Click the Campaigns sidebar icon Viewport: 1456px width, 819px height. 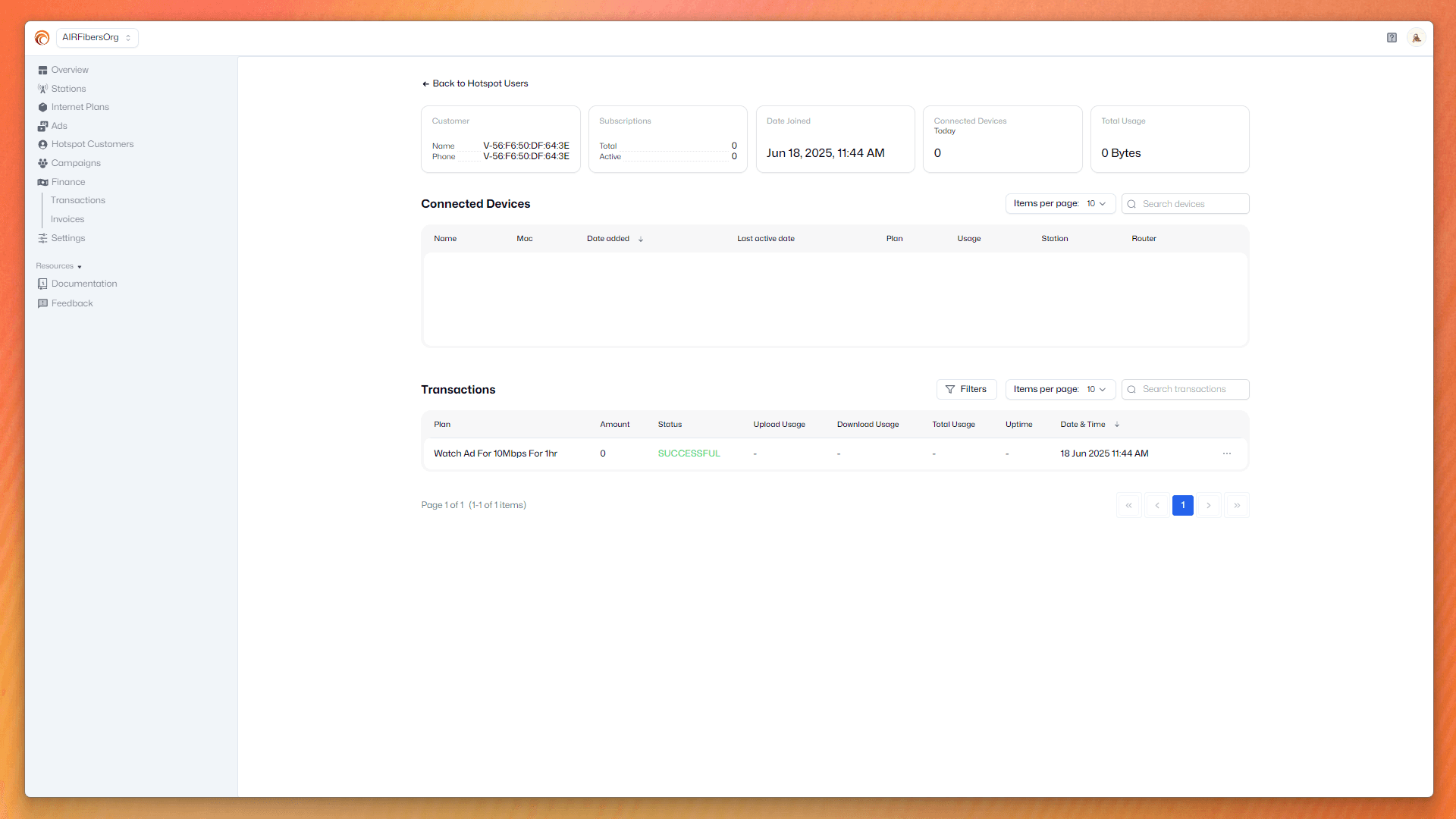click(42, 163)
